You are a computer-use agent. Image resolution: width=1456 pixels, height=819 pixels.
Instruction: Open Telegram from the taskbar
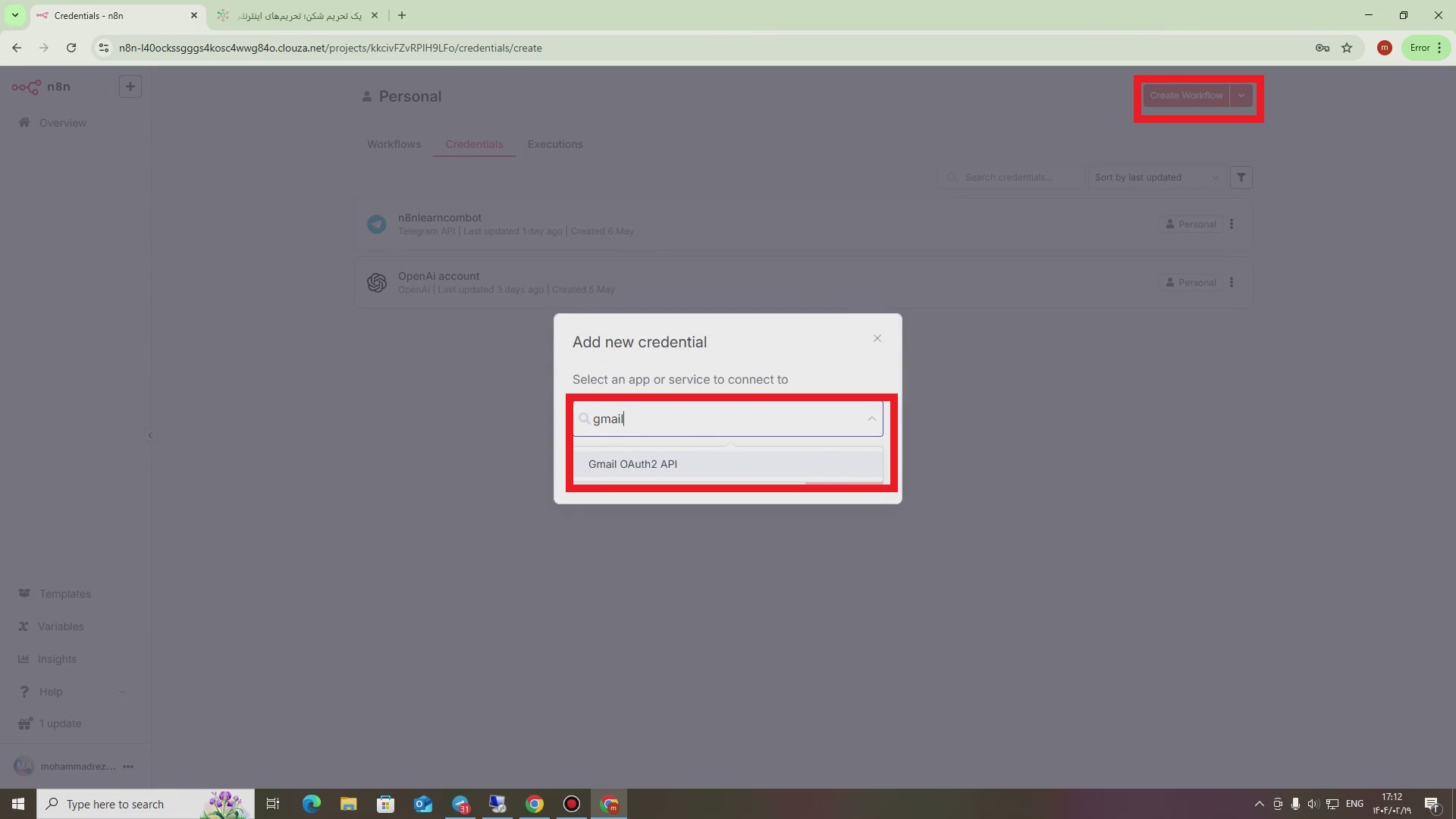[460, 804]
